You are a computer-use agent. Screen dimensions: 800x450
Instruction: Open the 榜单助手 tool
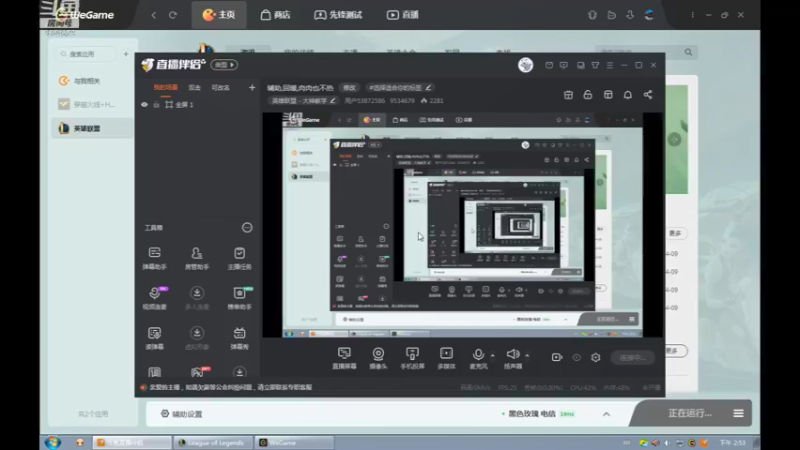(x=239, y=297)
